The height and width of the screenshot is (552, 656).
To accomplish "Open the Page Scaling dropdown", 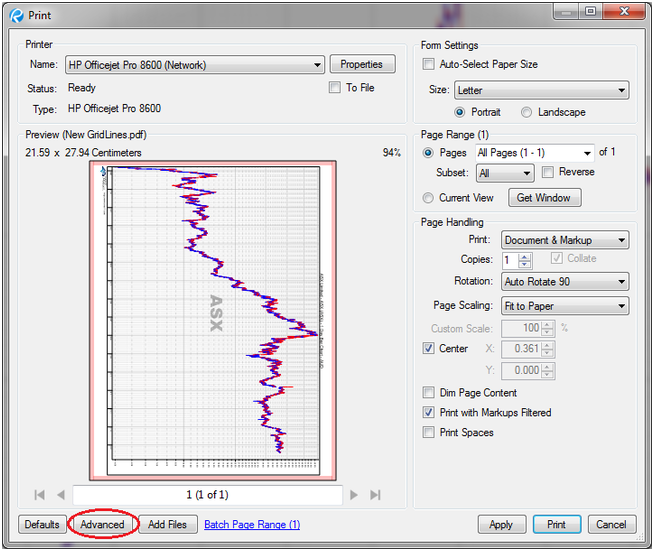I will [621, 306].
